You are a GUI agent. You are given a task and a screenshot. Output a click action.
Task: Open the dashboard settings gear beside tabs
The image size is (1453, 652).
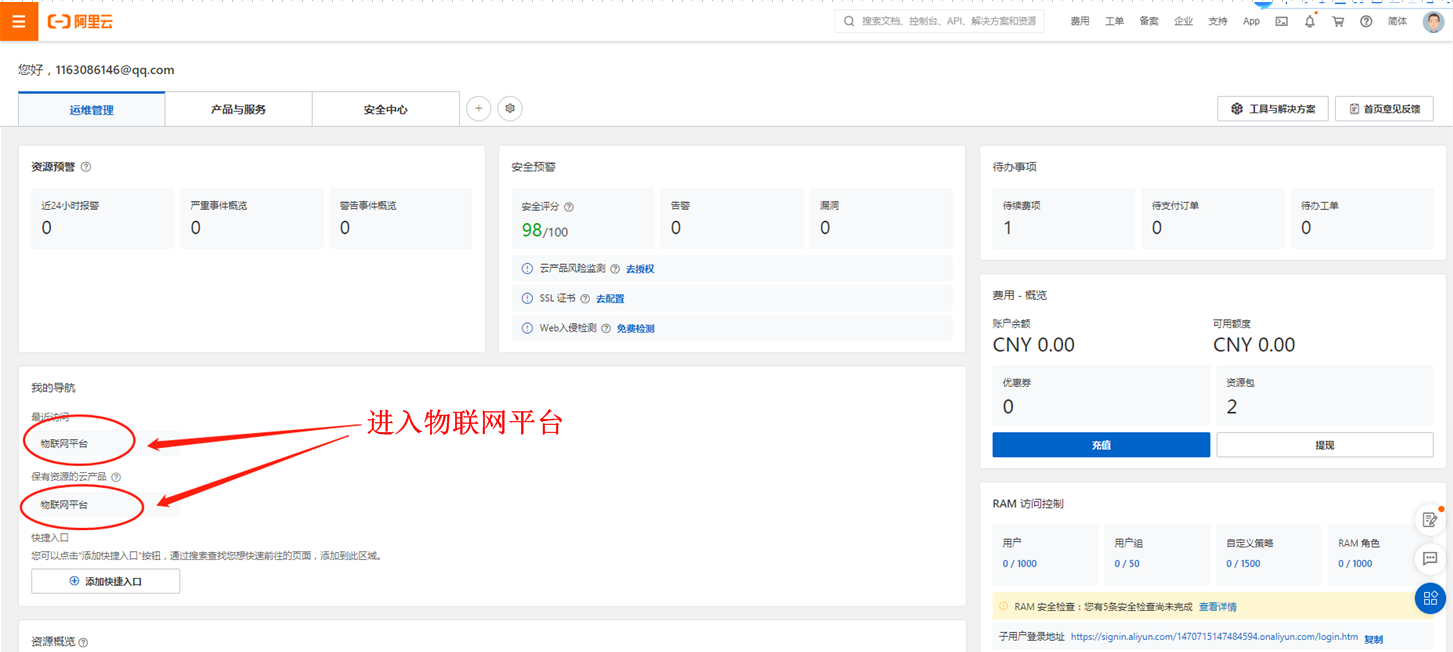510,108
